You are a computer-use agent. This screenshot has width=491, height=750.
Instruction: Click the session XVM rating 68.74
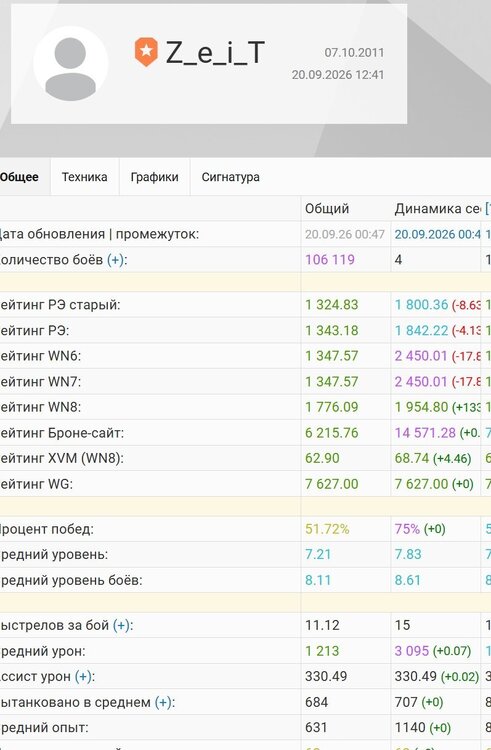[412, 458]
